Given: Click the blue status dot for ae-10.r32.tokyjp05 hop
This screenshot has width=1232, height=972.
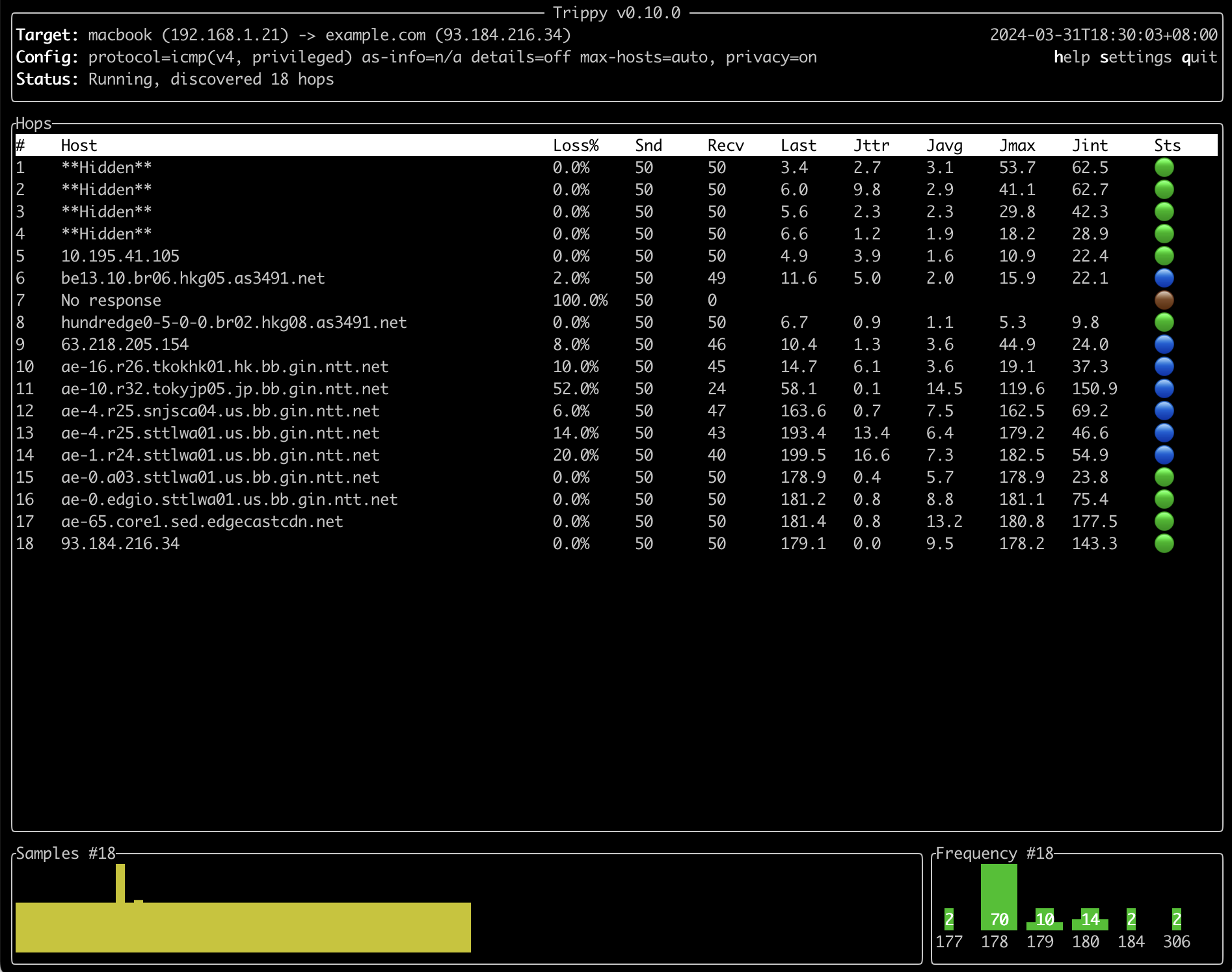Looking at the screenshot, I should tap(1164, 389).
